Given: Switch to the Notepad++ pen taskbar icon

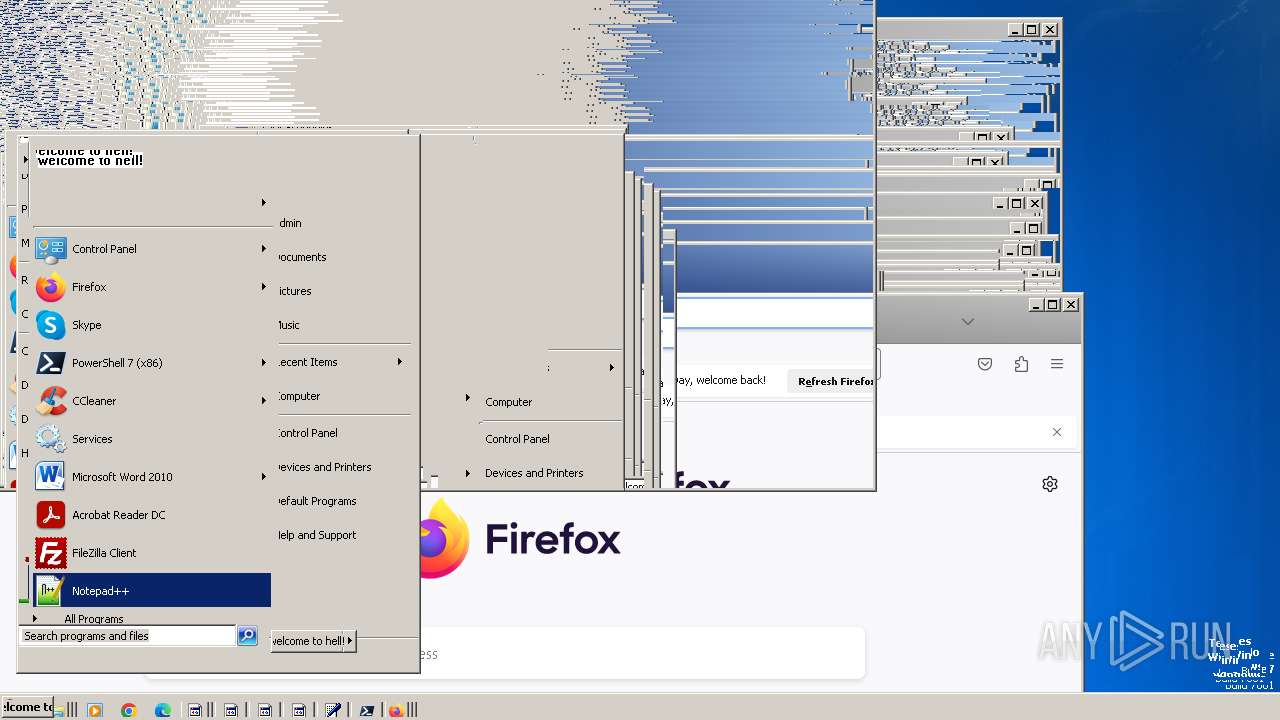Looking at the screenshot, I should point(333,710).
